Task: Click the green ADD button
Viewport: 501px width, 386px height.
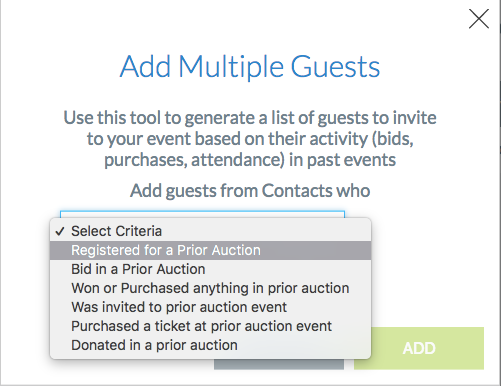Action: point(419,348)
